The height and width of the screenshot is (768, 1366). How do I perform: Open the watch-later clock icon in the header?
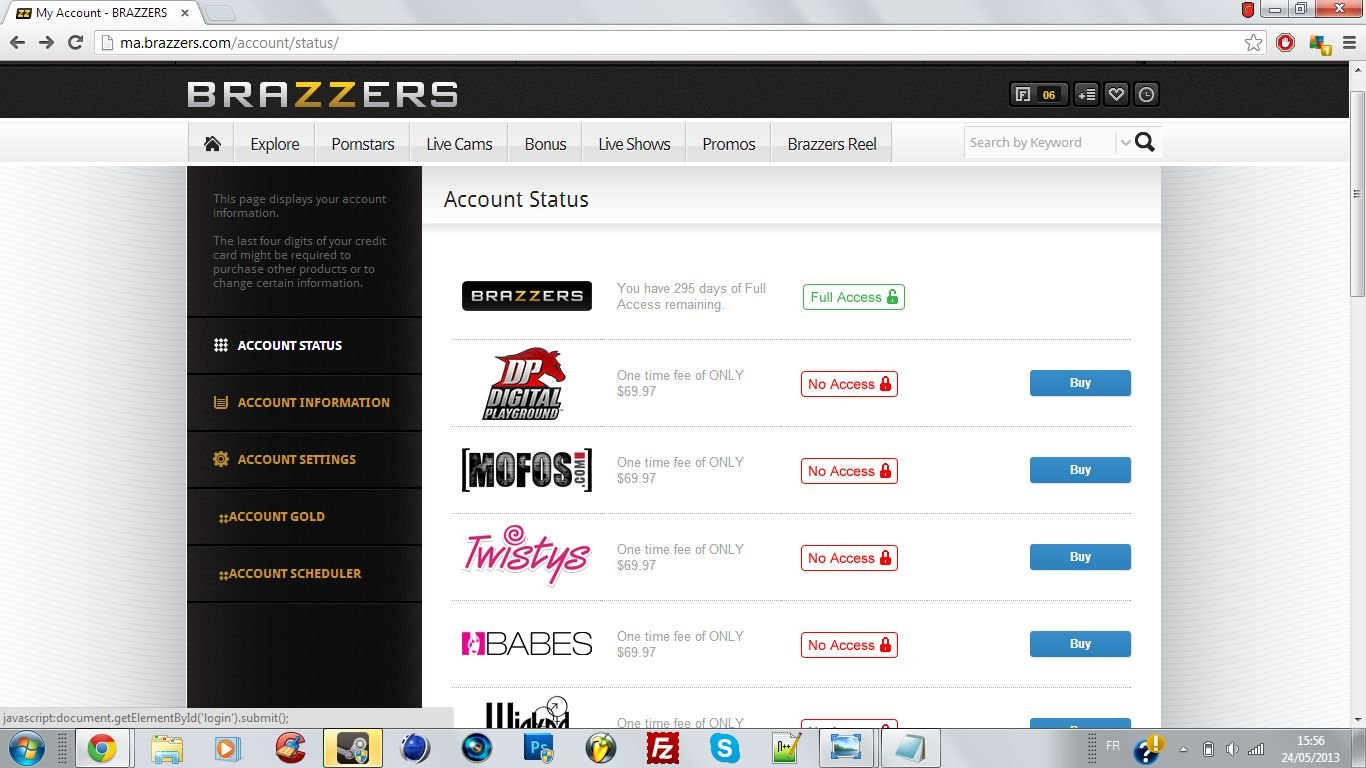pyautogui.click(x=1146, y=95)
